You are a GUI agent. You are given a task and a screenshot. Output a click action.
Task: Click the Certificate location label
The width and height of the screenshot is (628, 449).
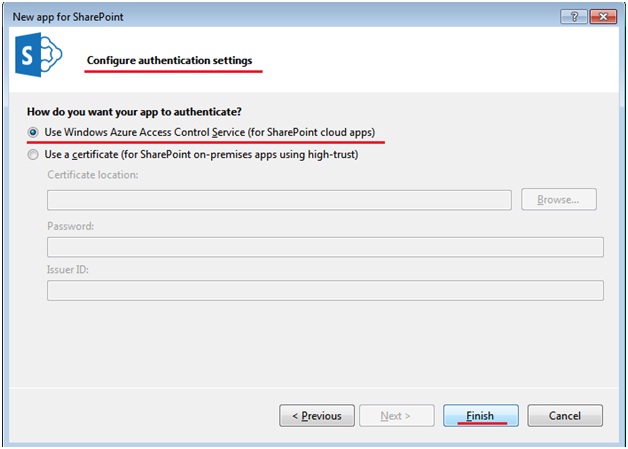[93, 175]
